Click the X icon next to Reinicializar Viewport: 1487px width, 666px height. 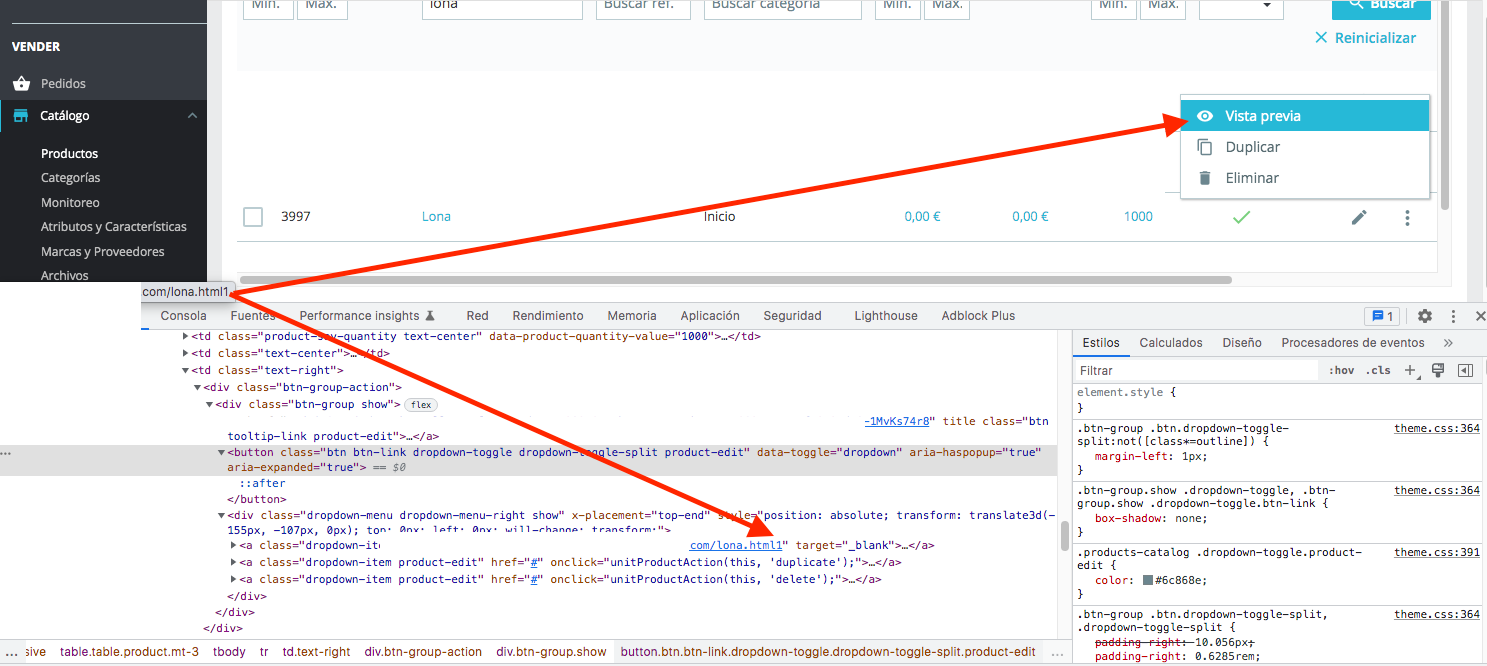[x=1321, y=38]
